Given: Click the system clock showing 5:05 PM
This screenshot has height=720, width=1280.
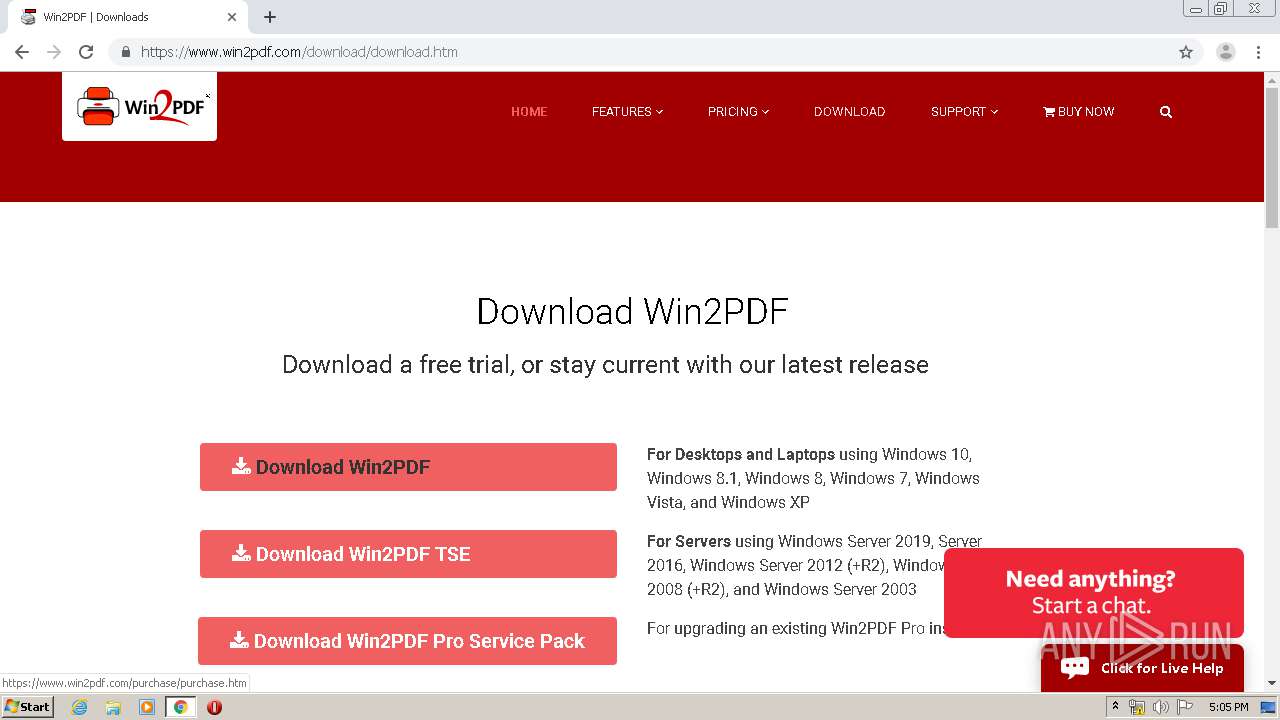Looking at the screenshot, I should click(x=1228, y=707).
